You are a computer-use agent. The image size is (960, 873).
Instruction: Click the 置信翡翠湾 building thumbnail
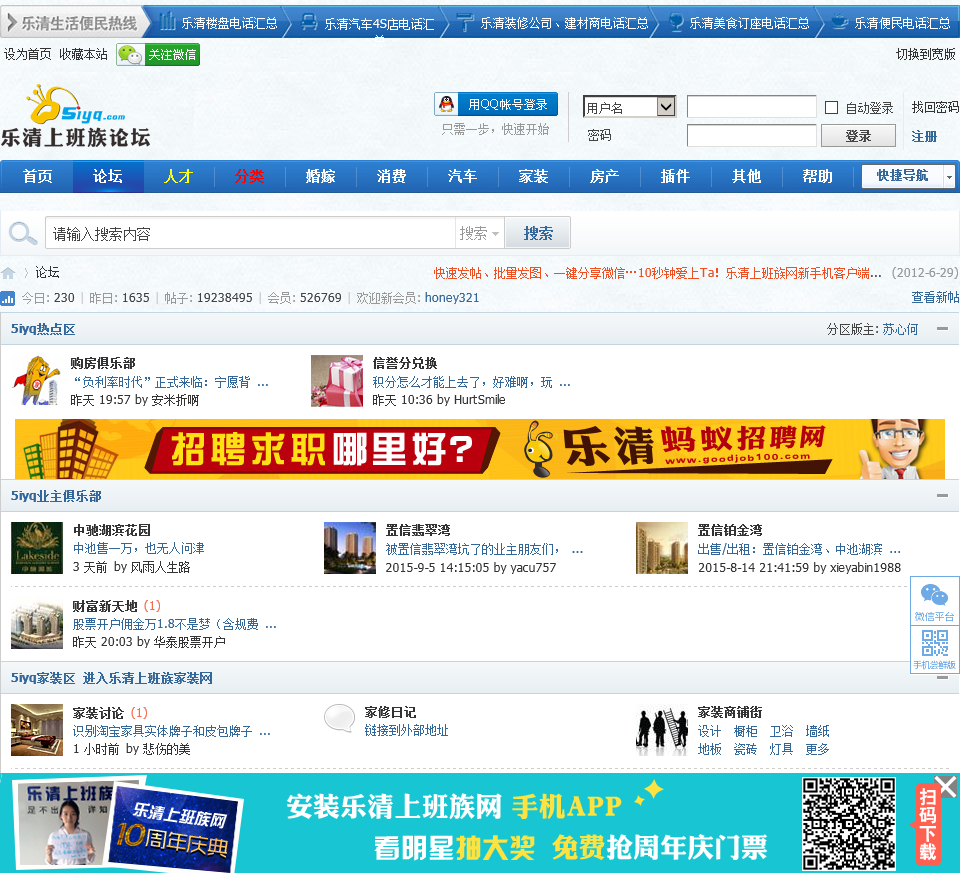coord(350,547)
